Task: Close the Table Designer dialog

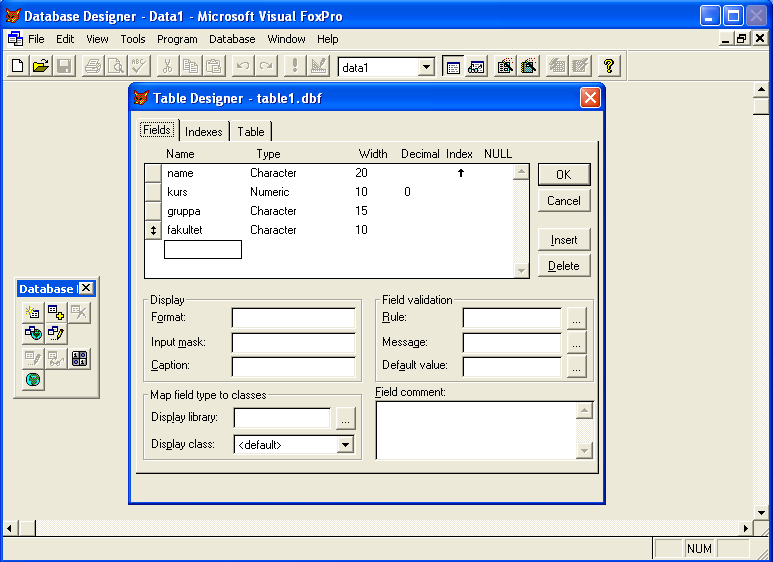Action: [x=590, y=98]
